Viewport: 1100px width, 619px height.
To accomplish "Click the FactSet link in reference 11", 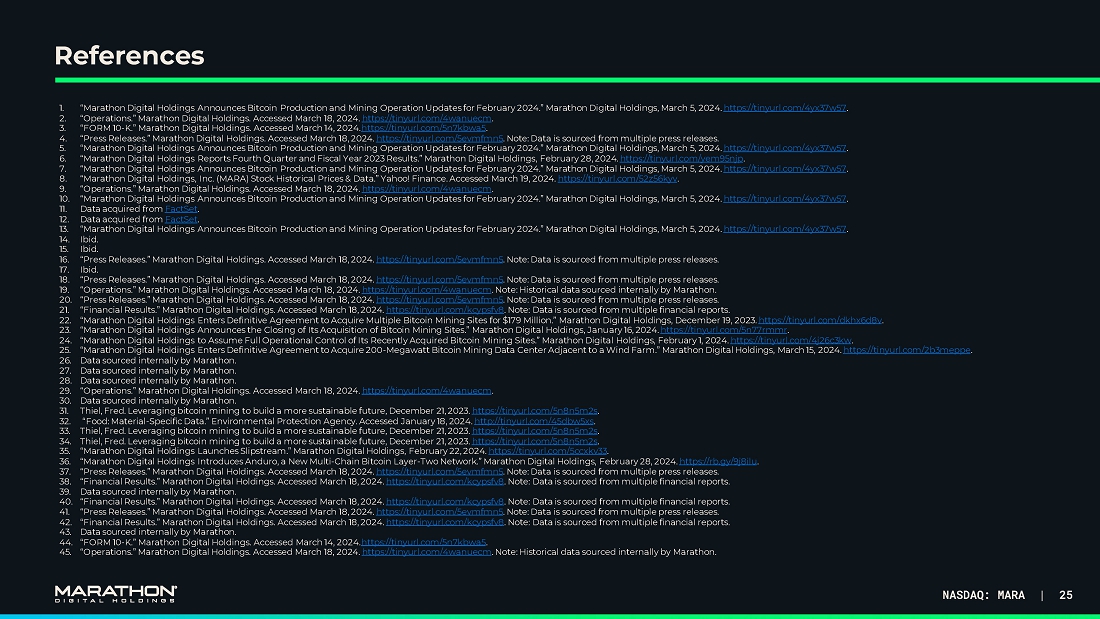I will click(181, 209).
